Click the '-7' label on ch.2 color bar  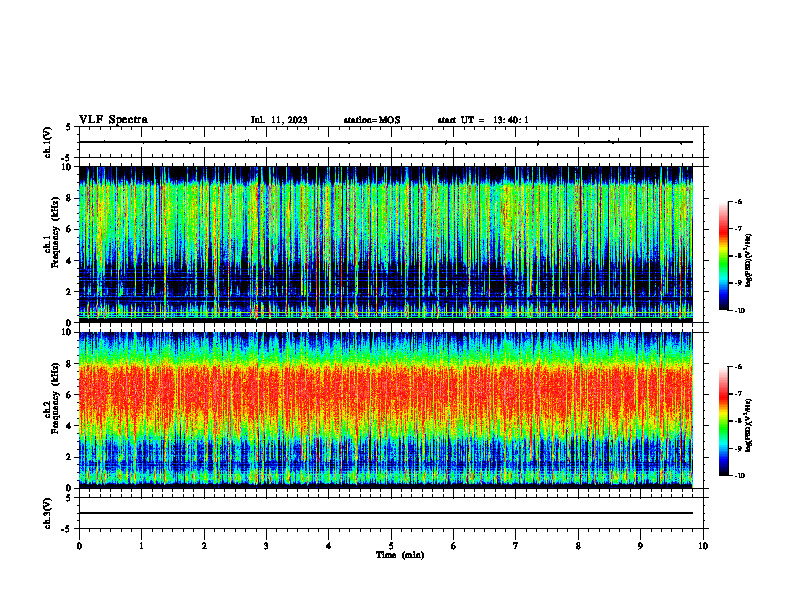(738, 394)
